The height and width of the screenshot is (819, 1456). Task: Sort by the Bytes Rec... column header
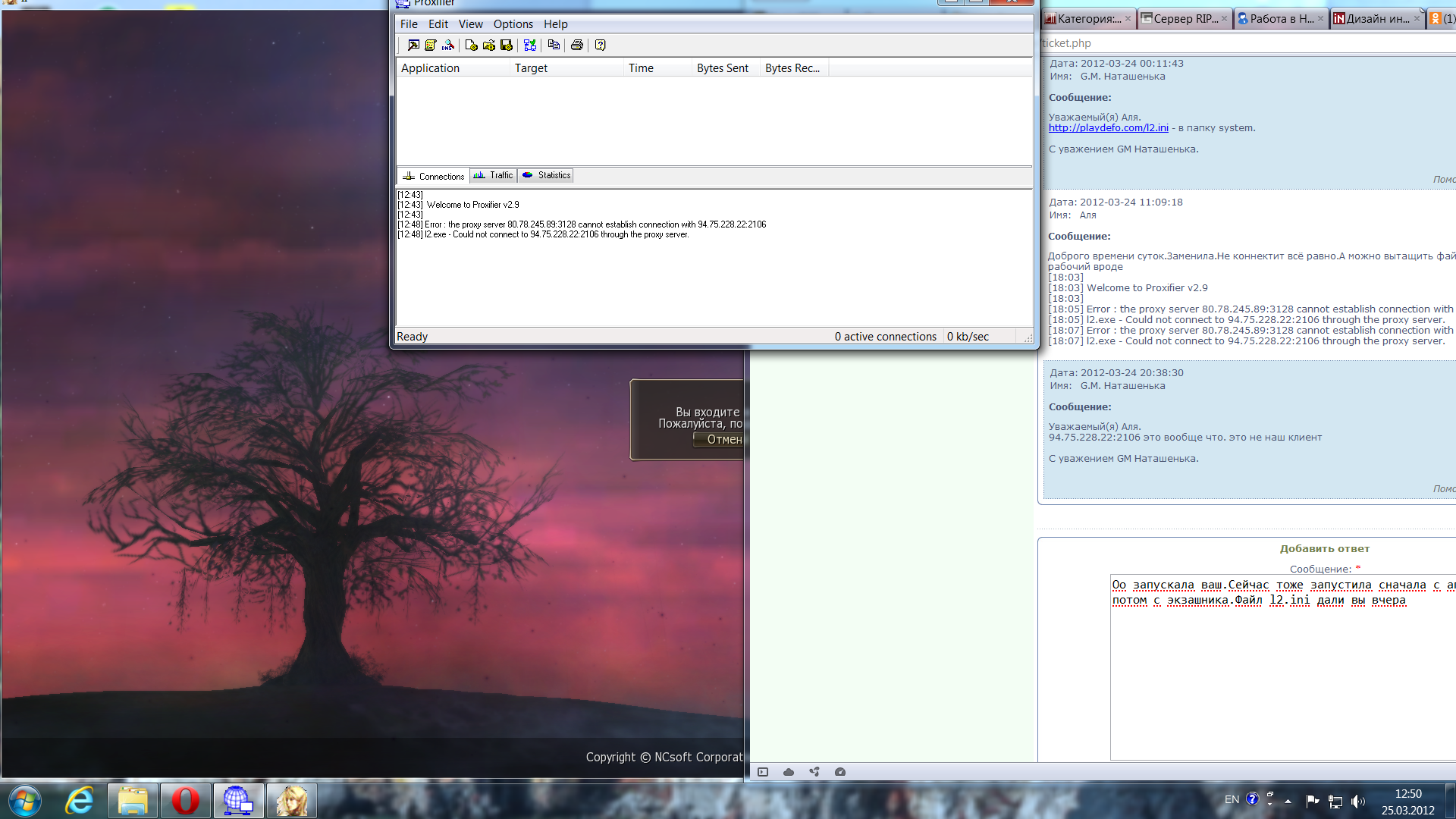794,68
